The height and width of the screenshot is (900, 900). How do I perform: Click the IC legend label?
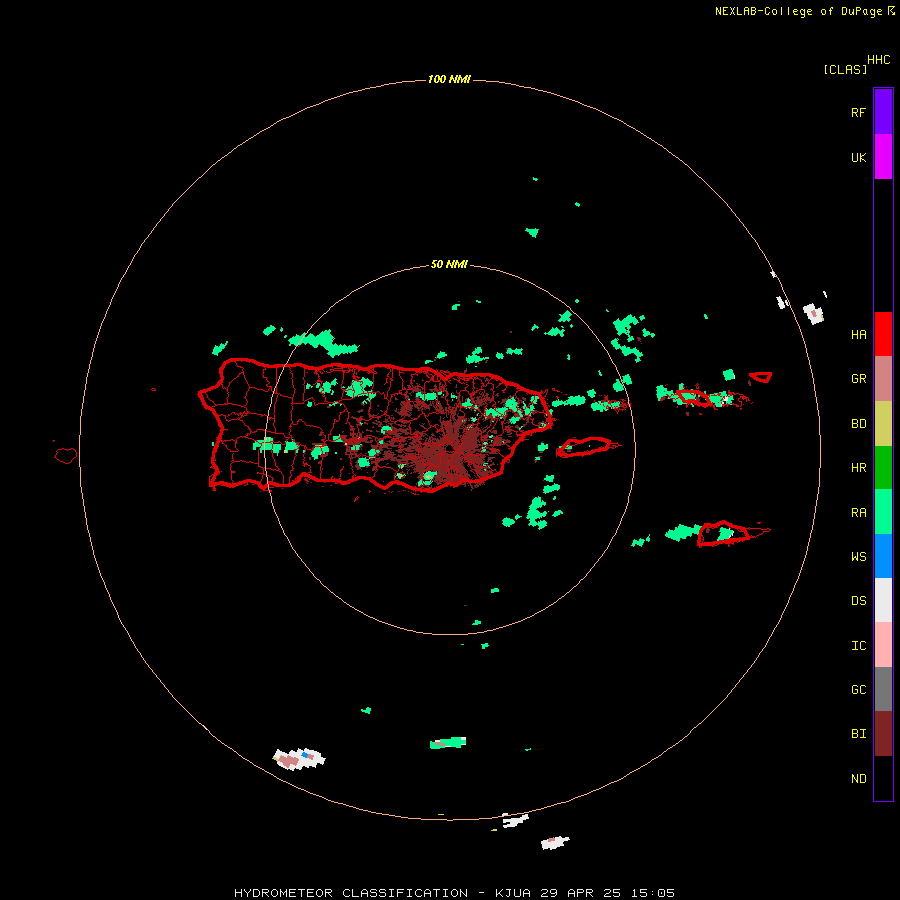(858, 646)
